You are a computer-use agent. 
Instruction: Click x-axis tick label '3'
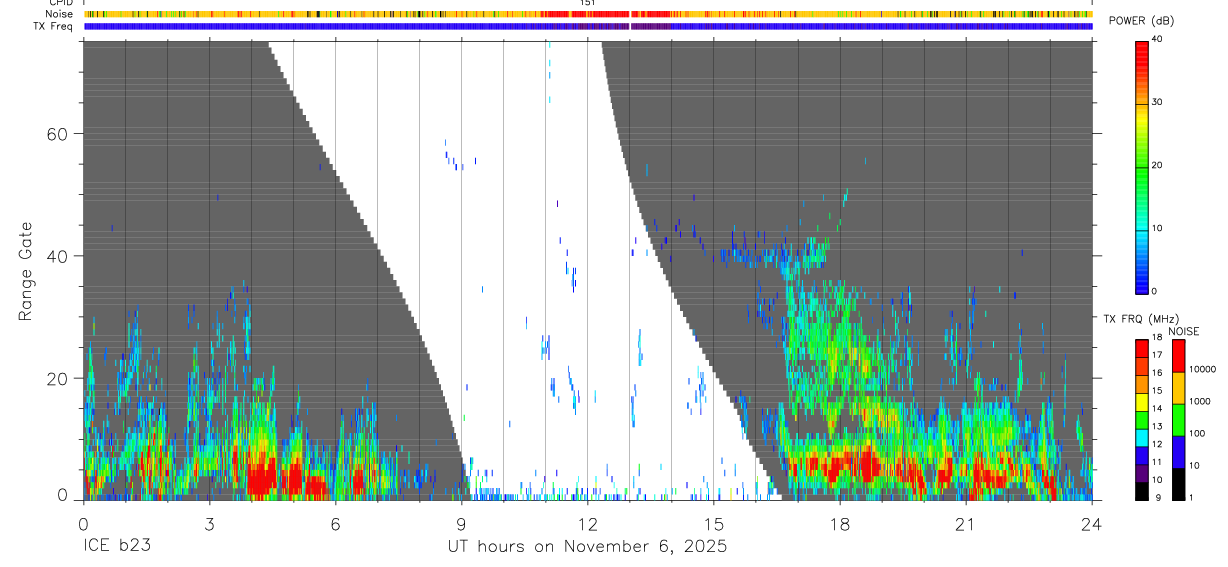coord(208,523)
